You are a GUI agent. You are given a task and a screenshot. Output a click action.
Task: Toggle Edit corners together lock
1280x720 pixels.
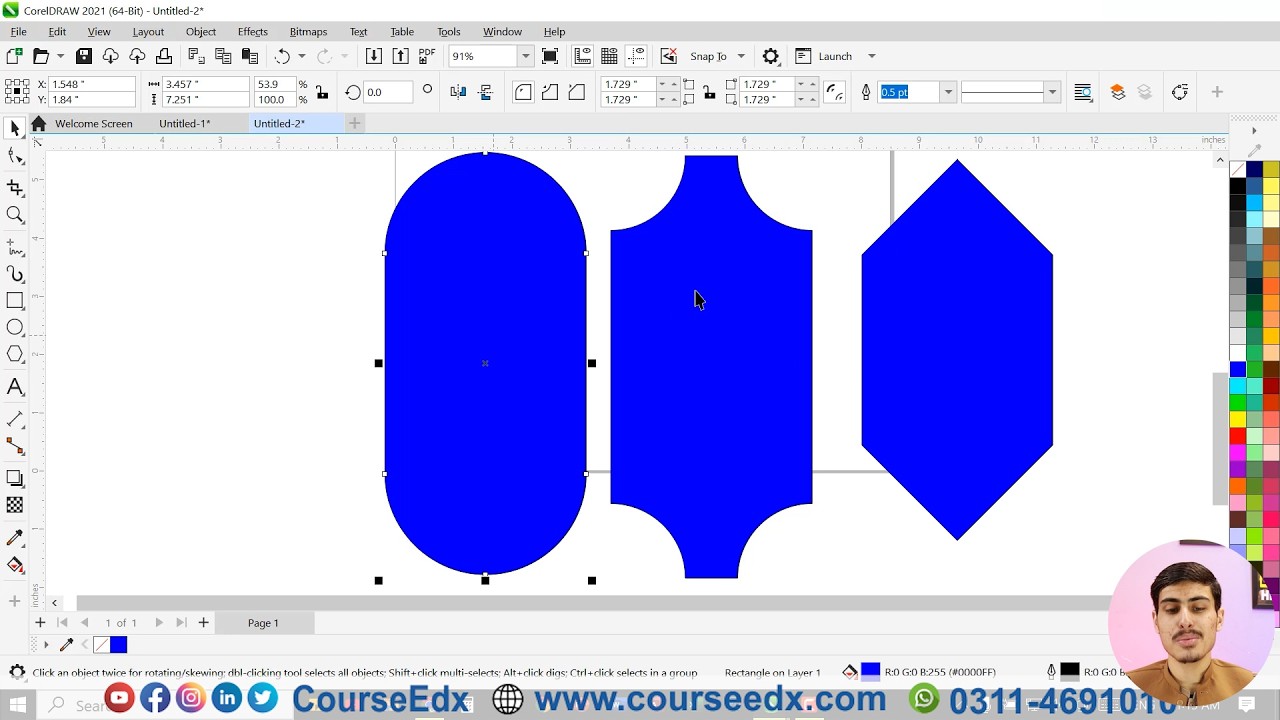pos(709,92)
